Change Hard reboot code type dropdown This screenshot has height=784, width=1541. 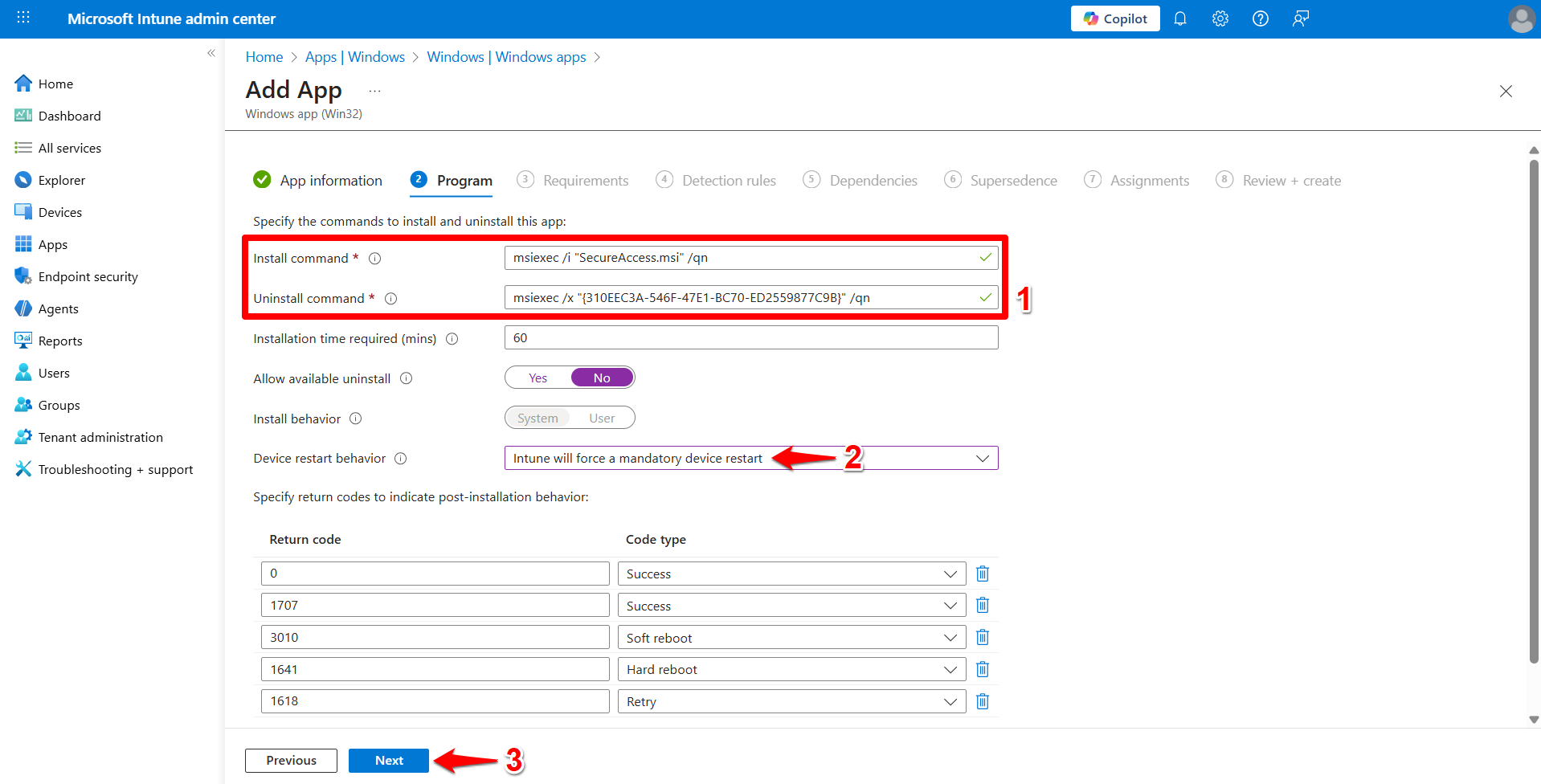(x=791, y=669)
